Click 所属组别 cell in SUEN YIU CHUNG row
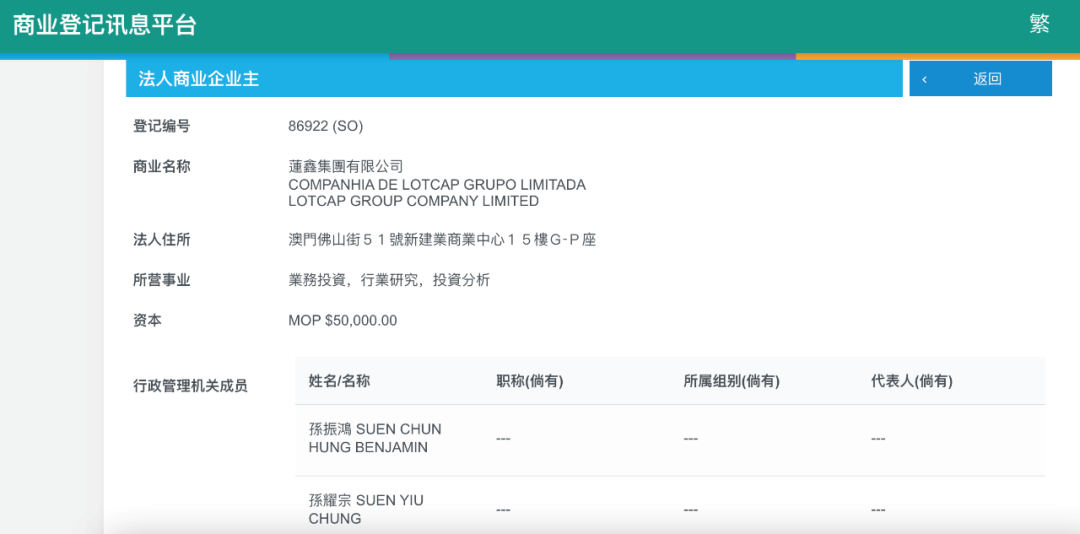Viewport: 1080px width, 534px height. [x=691, y=510]
